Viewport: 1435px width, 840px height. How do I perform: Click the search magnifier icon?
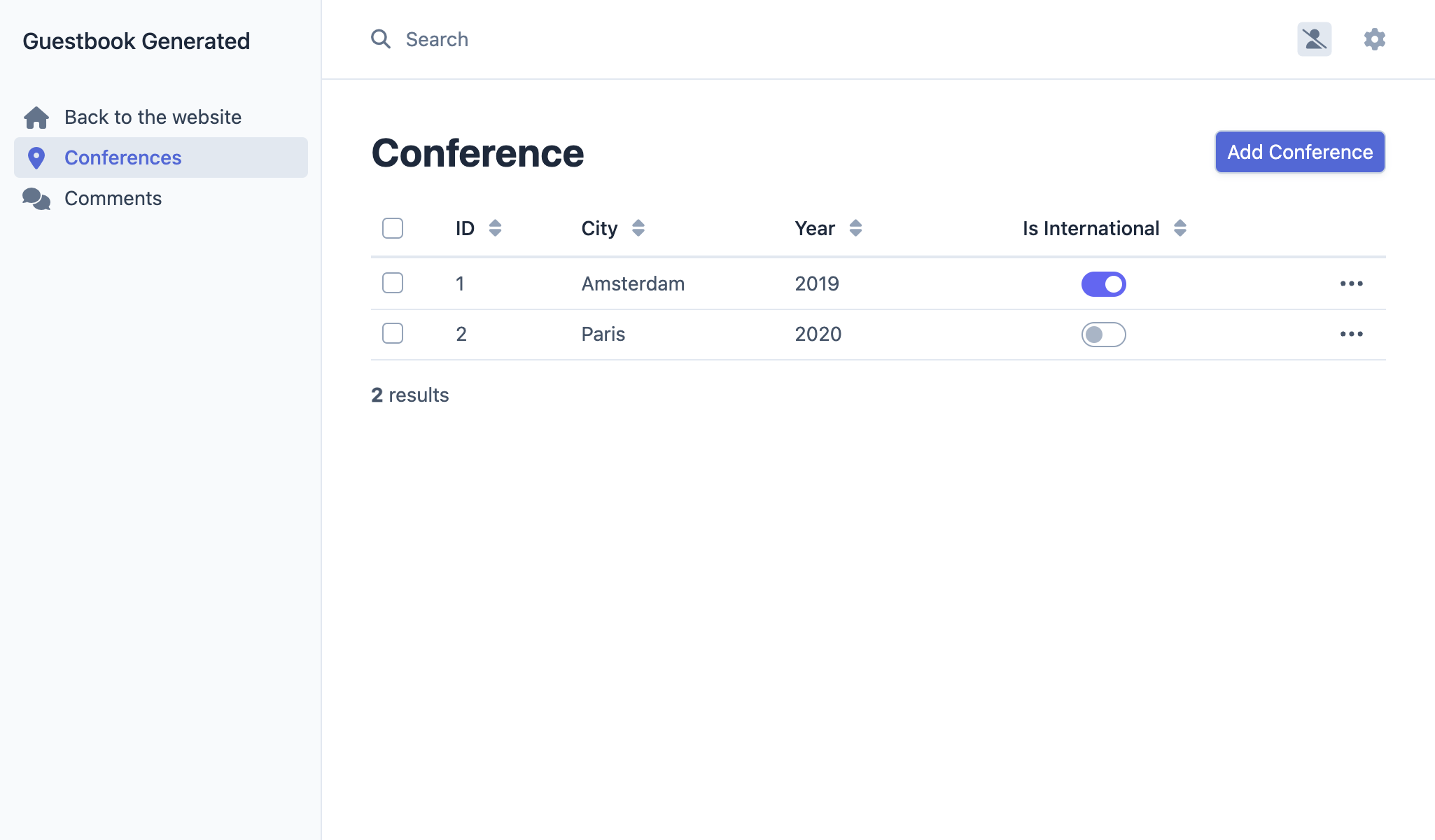[x=381, y=39]
